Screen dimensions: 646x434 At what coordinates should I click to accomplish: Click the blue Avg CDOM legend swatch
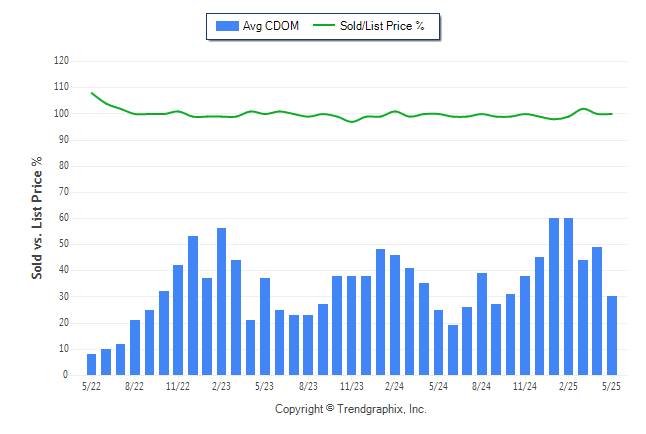[x=227, y=26]
